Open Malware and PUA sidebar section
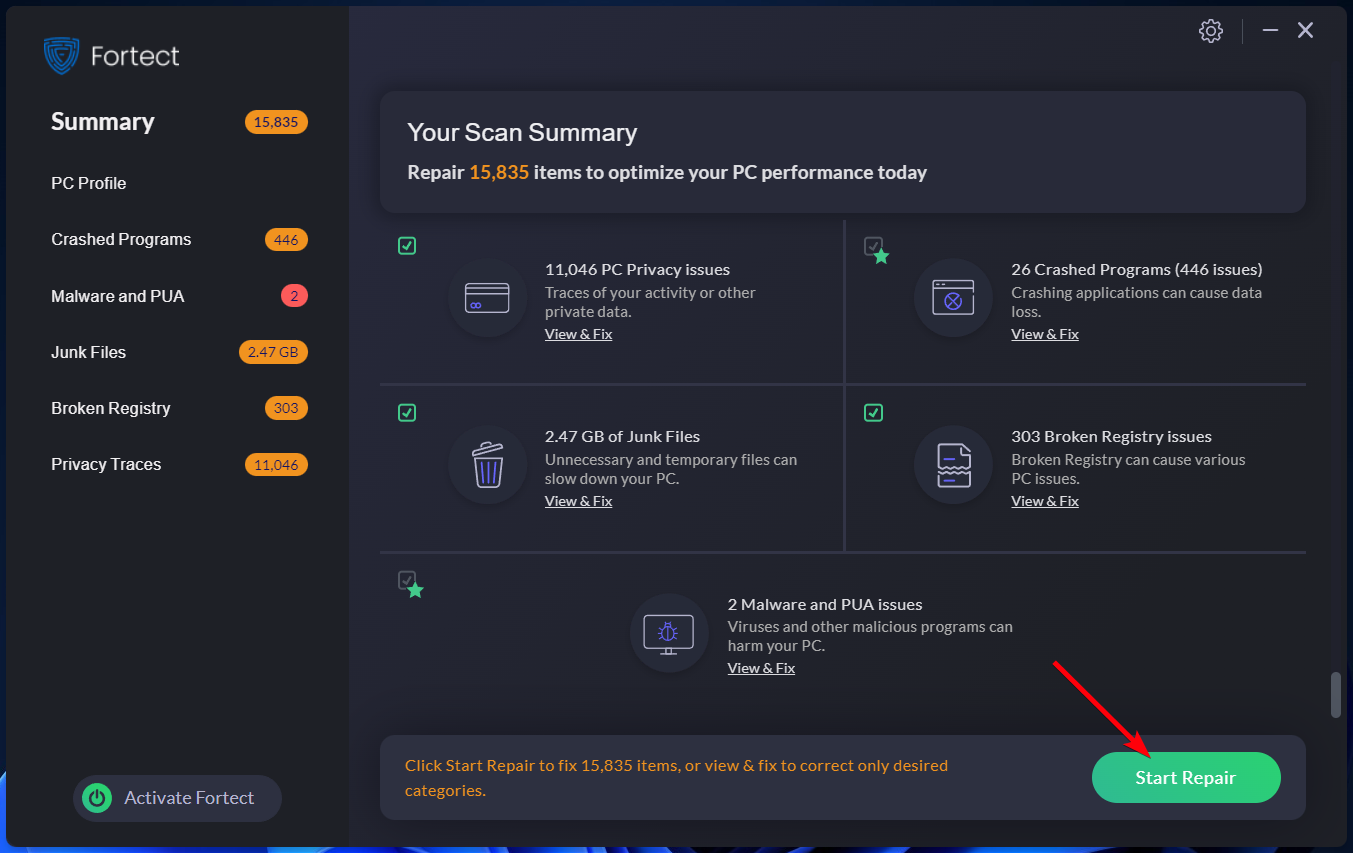 tap(118, 296)
